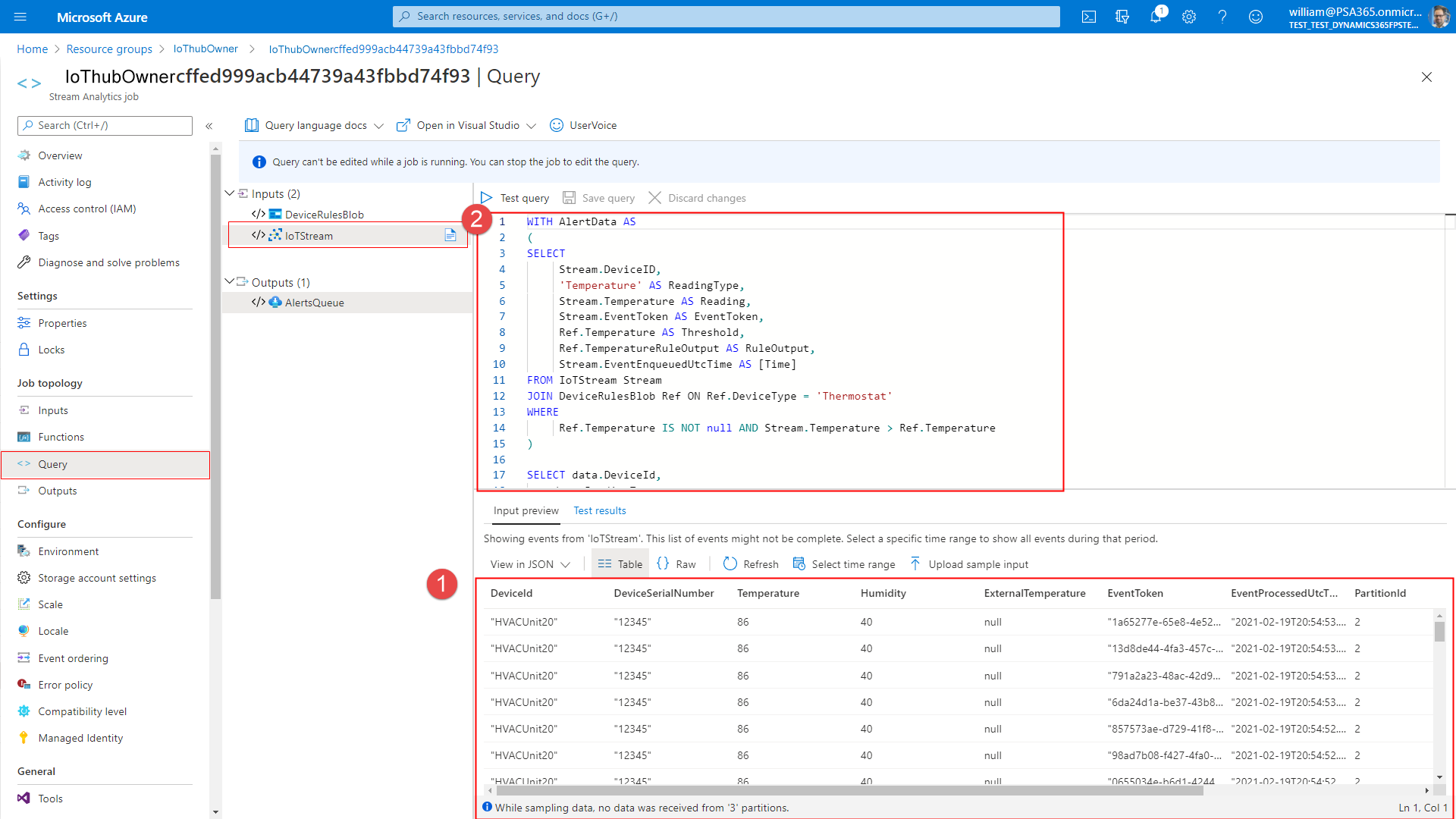Click the AlertsQueue output item

(x=315, y=302)
